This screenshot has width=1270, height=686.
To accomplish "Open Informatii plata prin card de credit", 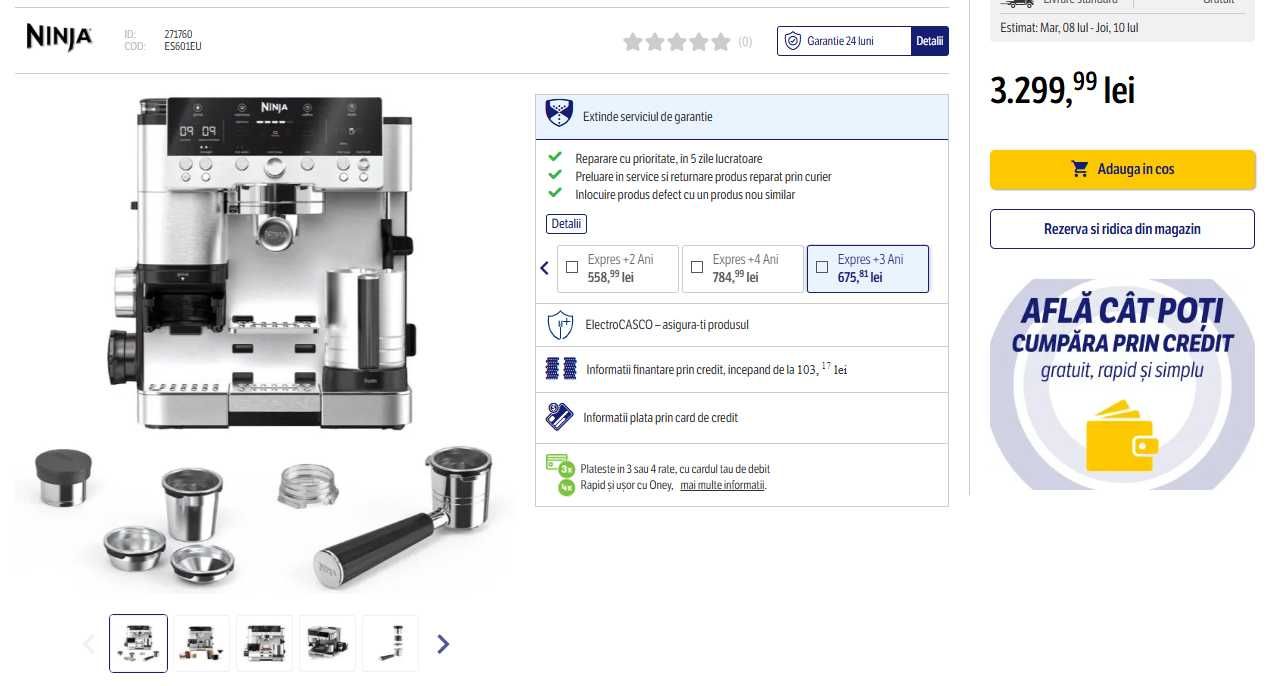I will [x=661, y=418].
